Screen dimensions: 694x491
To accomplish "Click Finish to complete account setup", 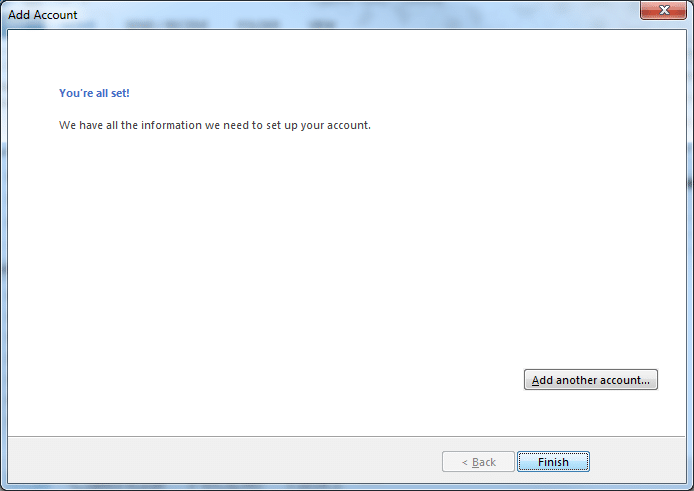I will tap(553, 462).
